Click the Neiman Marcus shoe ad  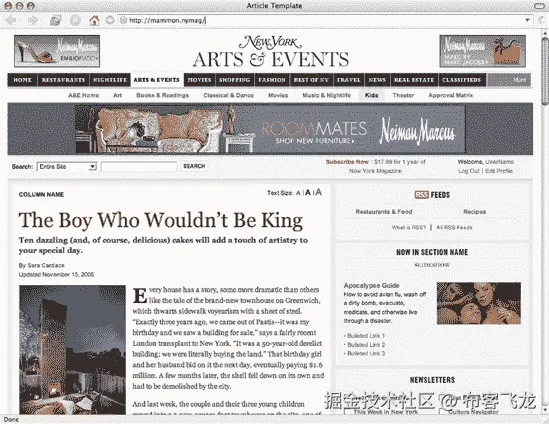point(57,51)
